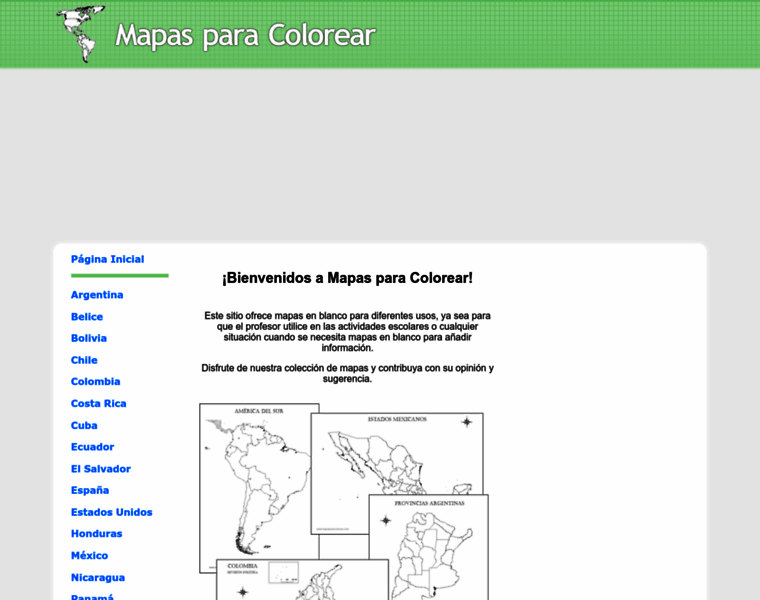The width and height of the screenshot is (760, 600).
Task: Click the Americas globe logo icon
Action: (x=80, y=34)
